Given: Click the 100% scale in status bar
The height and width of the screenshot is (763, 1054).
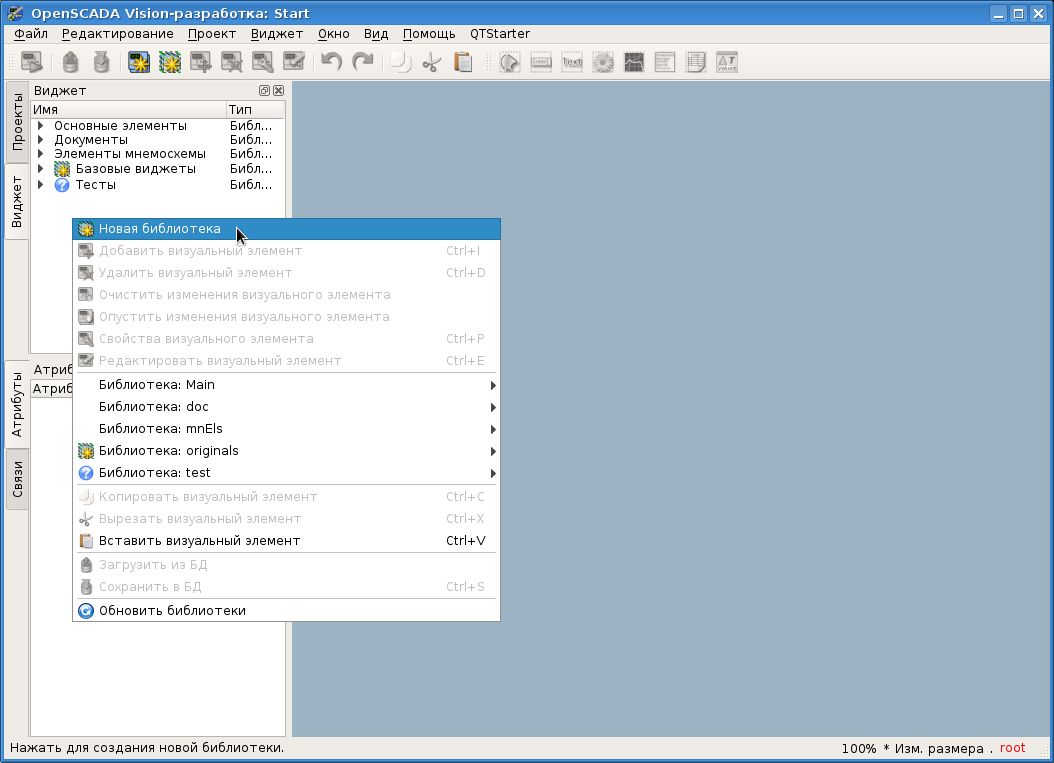Looking at the screenshot, I should tap(858, 749).
